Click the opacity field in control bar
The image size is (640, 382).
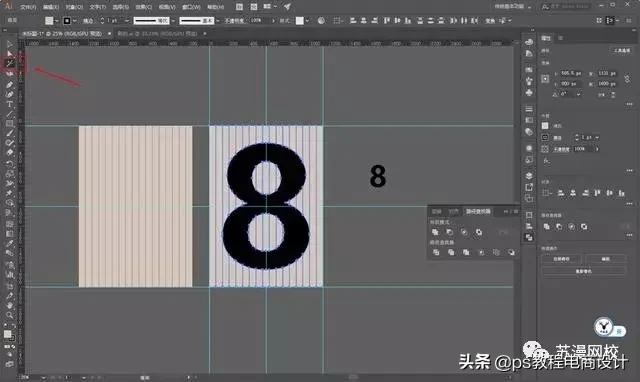click(260, 20)
